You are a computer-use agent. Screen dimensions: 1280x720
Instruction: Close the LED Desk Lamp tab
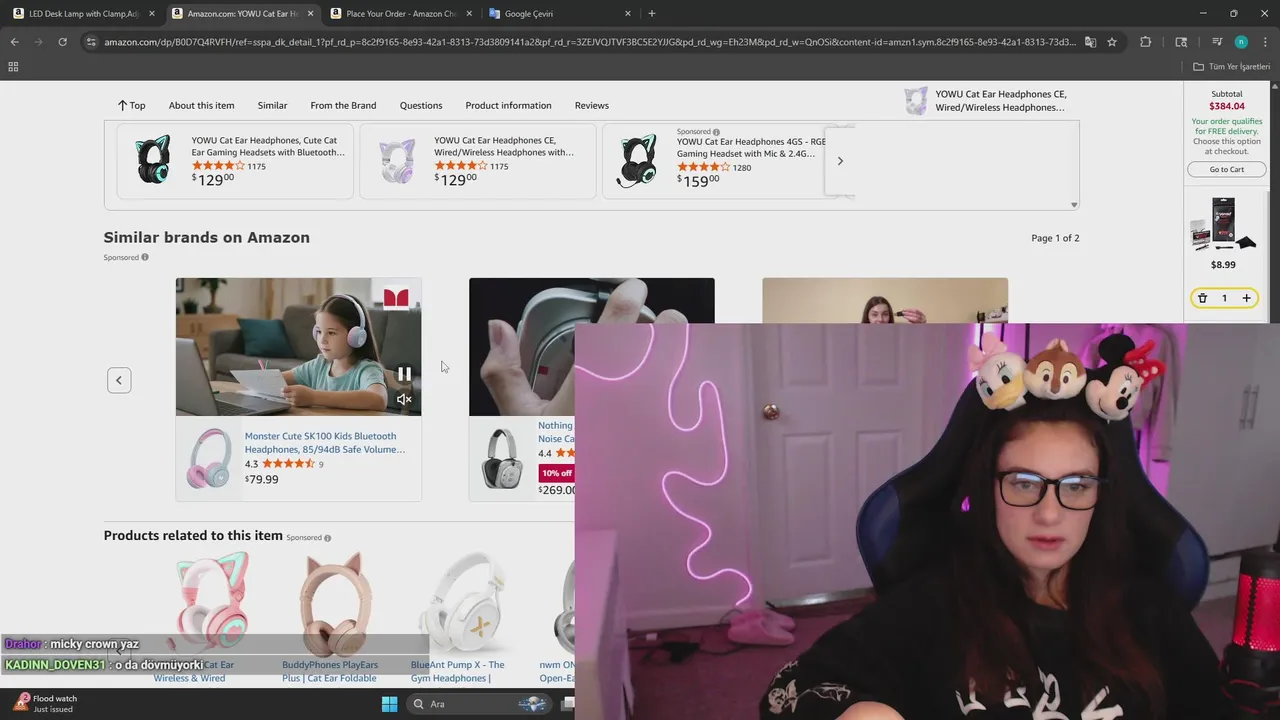coord(152,14)
